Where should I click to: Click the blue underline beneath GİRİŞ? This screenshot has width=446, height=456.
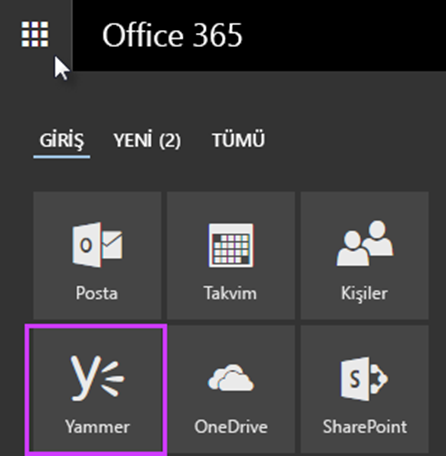[x=62, y=157]
